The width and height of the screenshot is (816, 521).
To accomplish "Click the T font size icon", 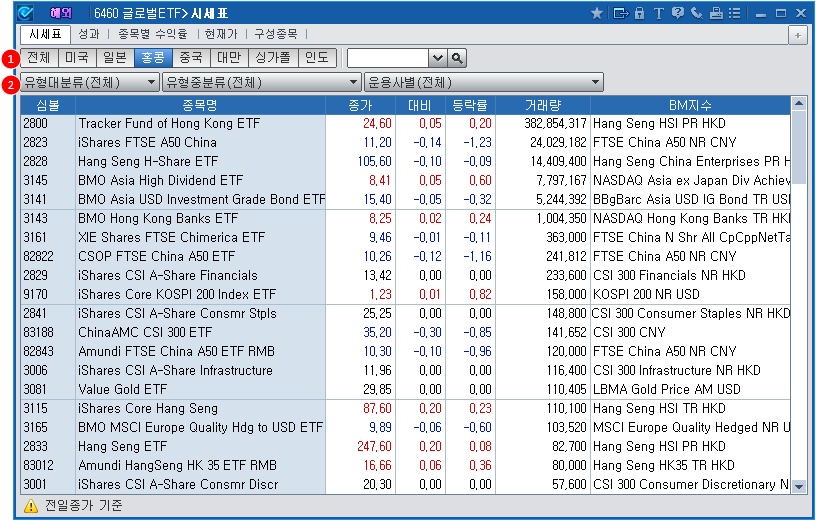I will pos(658,13).
